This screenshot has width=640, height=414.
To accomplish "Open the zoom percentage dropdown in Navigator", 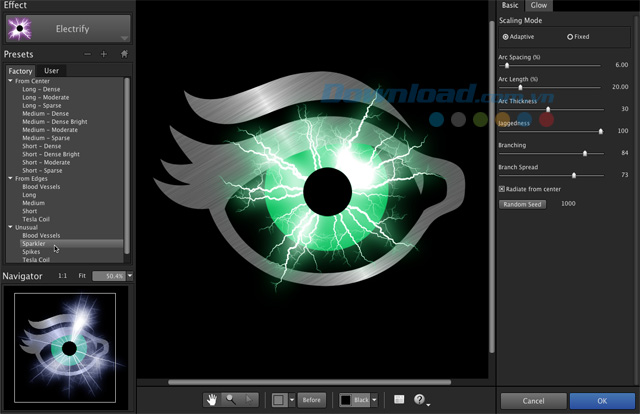I will [x=130, y=276].
